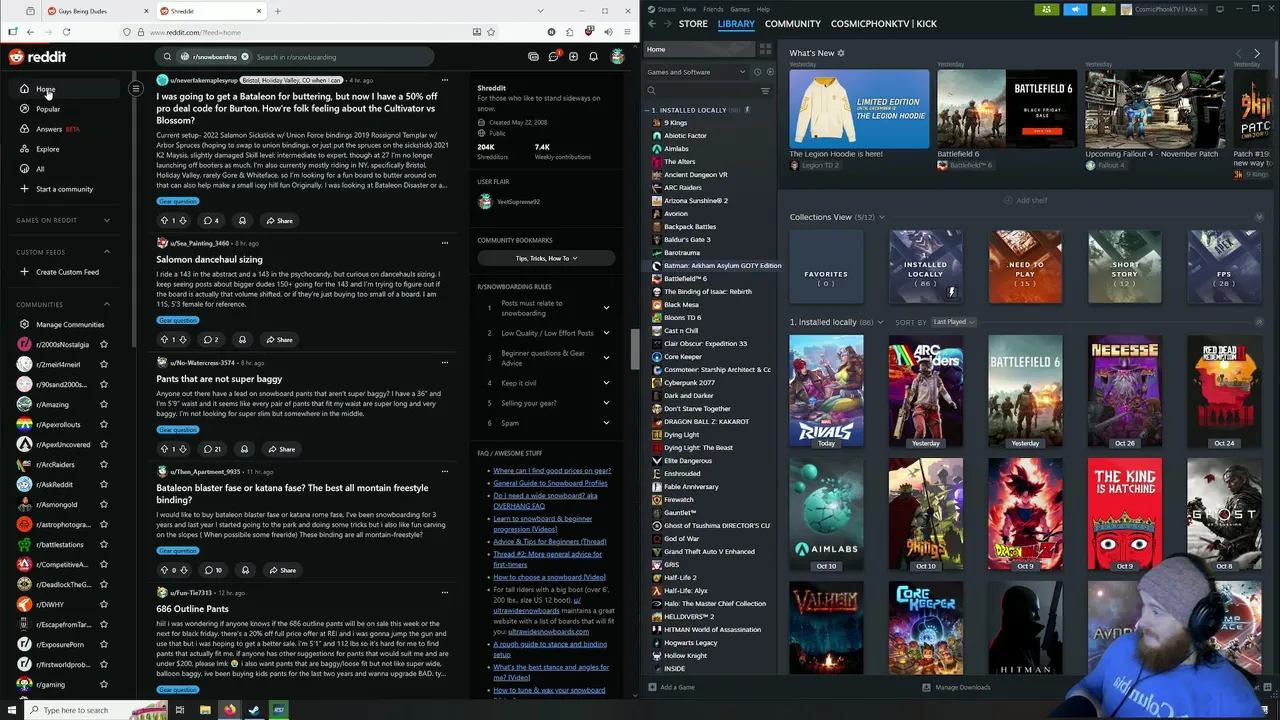Open Tips, Tricks, How To dropdown

[546, 258]
